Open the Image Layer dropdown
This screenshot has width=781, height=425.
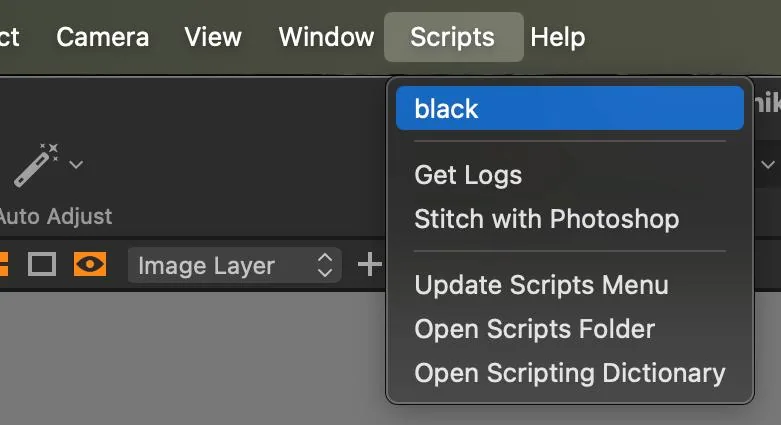tap(235, 265)
